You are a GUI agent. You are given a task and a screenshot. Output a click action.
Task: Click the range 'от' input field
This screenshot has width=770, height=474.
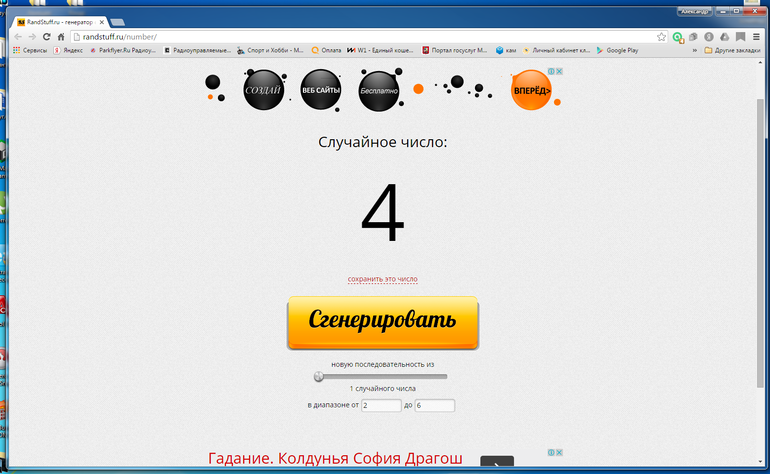tap(380, 405)
